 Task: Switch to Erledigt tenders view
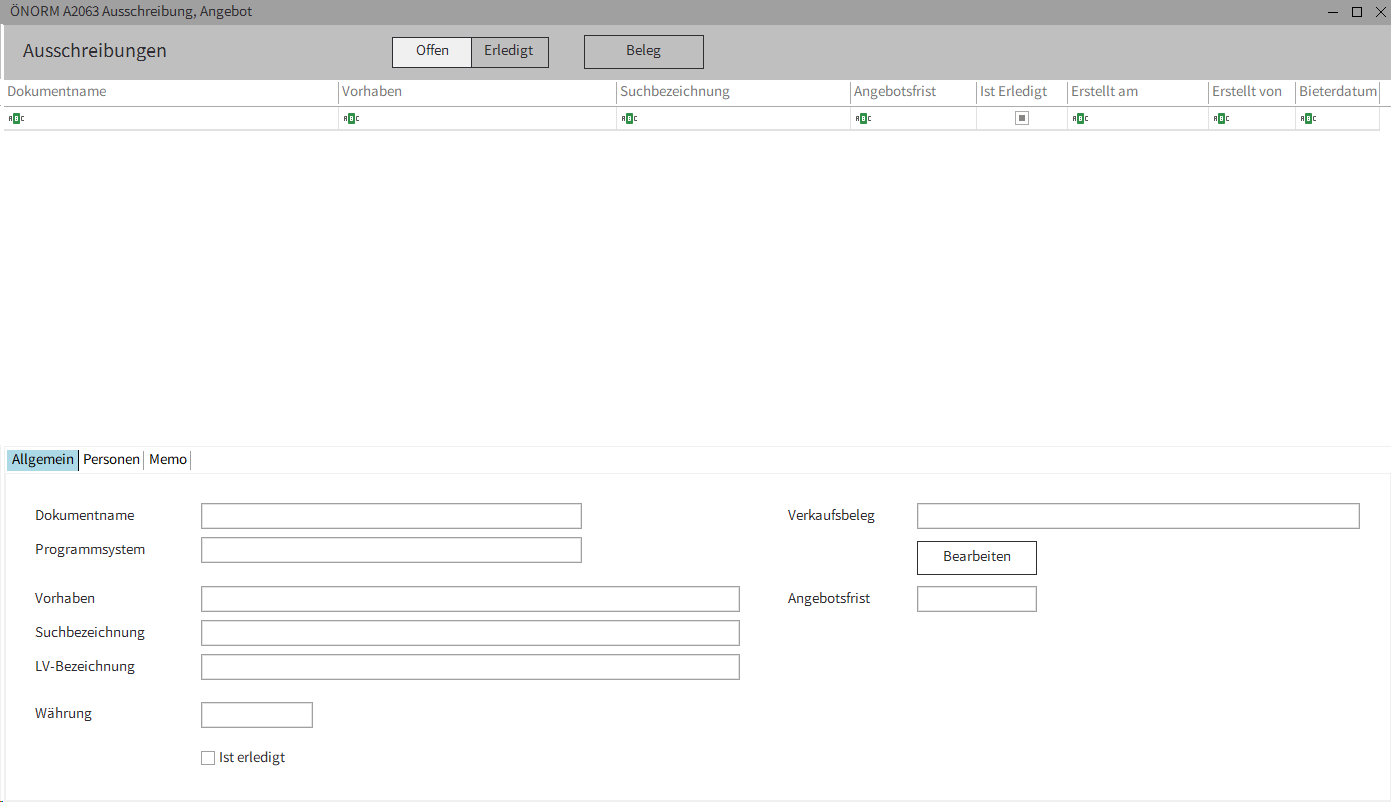coord(509,51)
